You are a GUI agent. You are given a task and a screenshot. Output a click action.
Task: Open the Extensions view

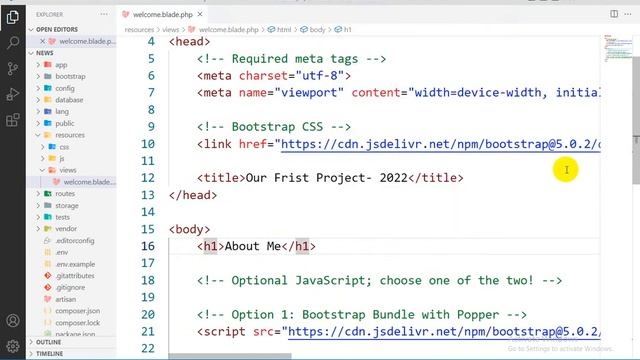[x=13, y=120]
